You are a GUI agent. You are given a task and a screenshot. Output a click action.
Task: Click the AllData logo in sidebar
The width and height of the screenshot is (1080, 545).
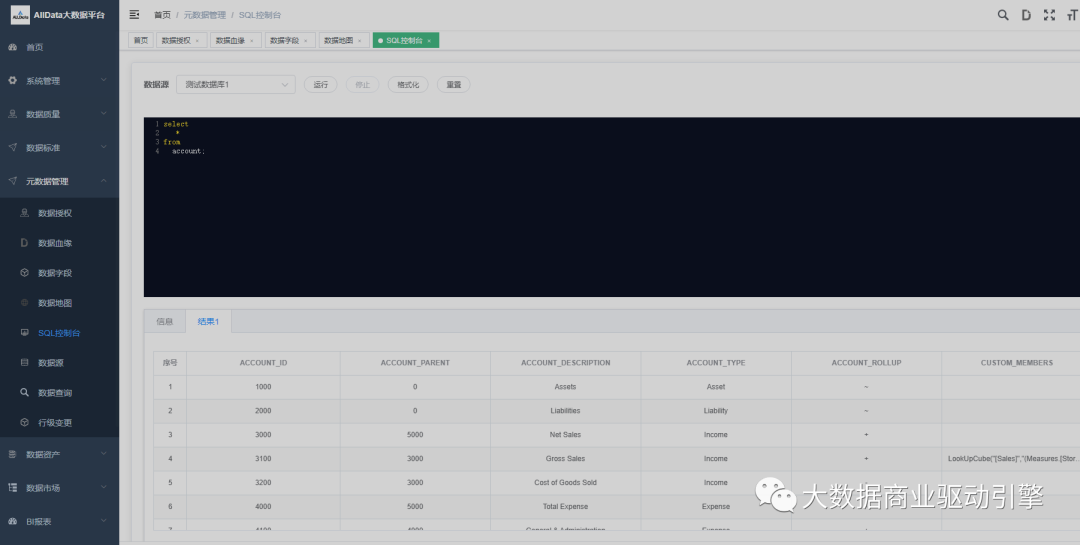point(20,15)
